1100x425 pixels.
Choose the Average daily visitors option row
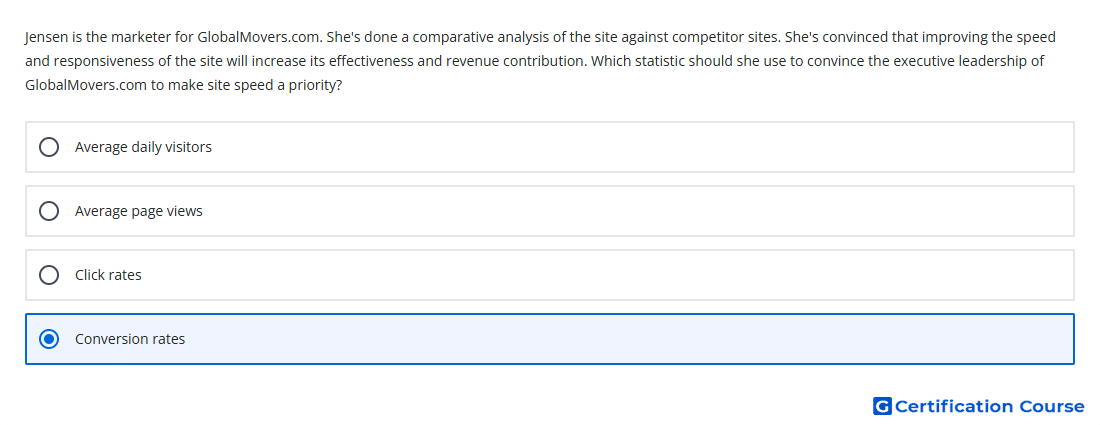[550, 147]
